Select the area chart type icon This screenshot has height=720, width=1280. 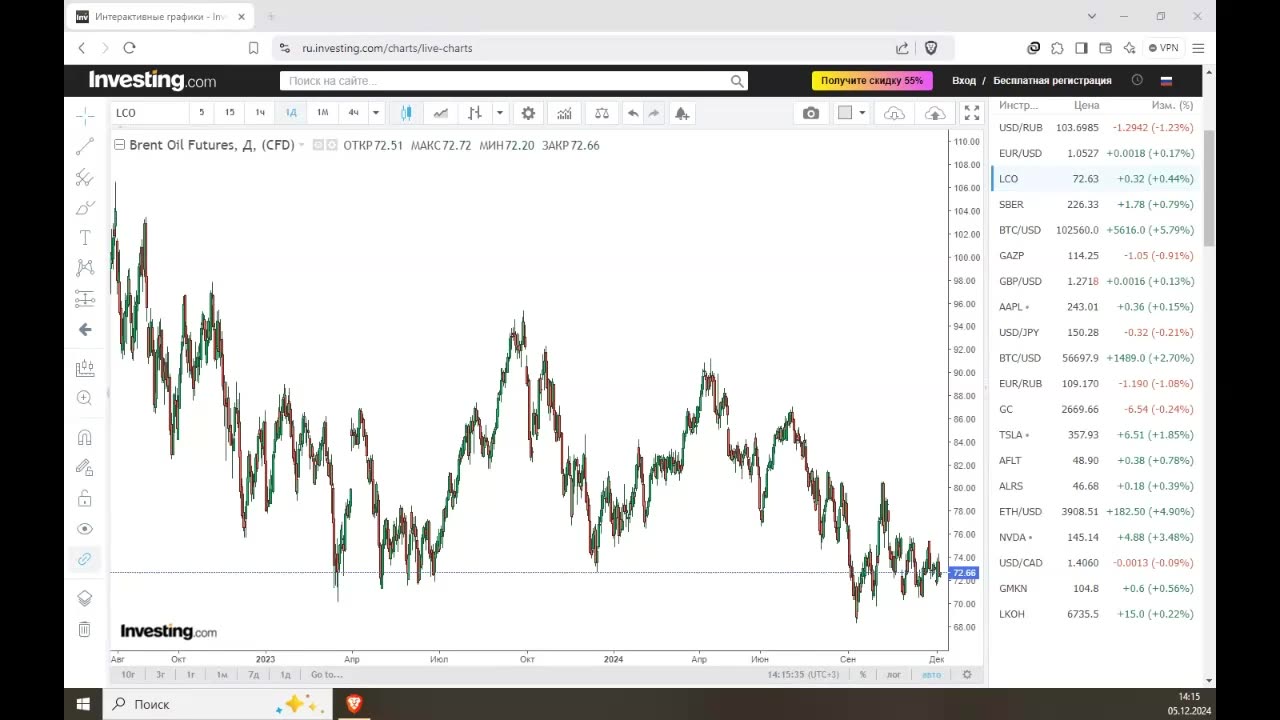440,113
